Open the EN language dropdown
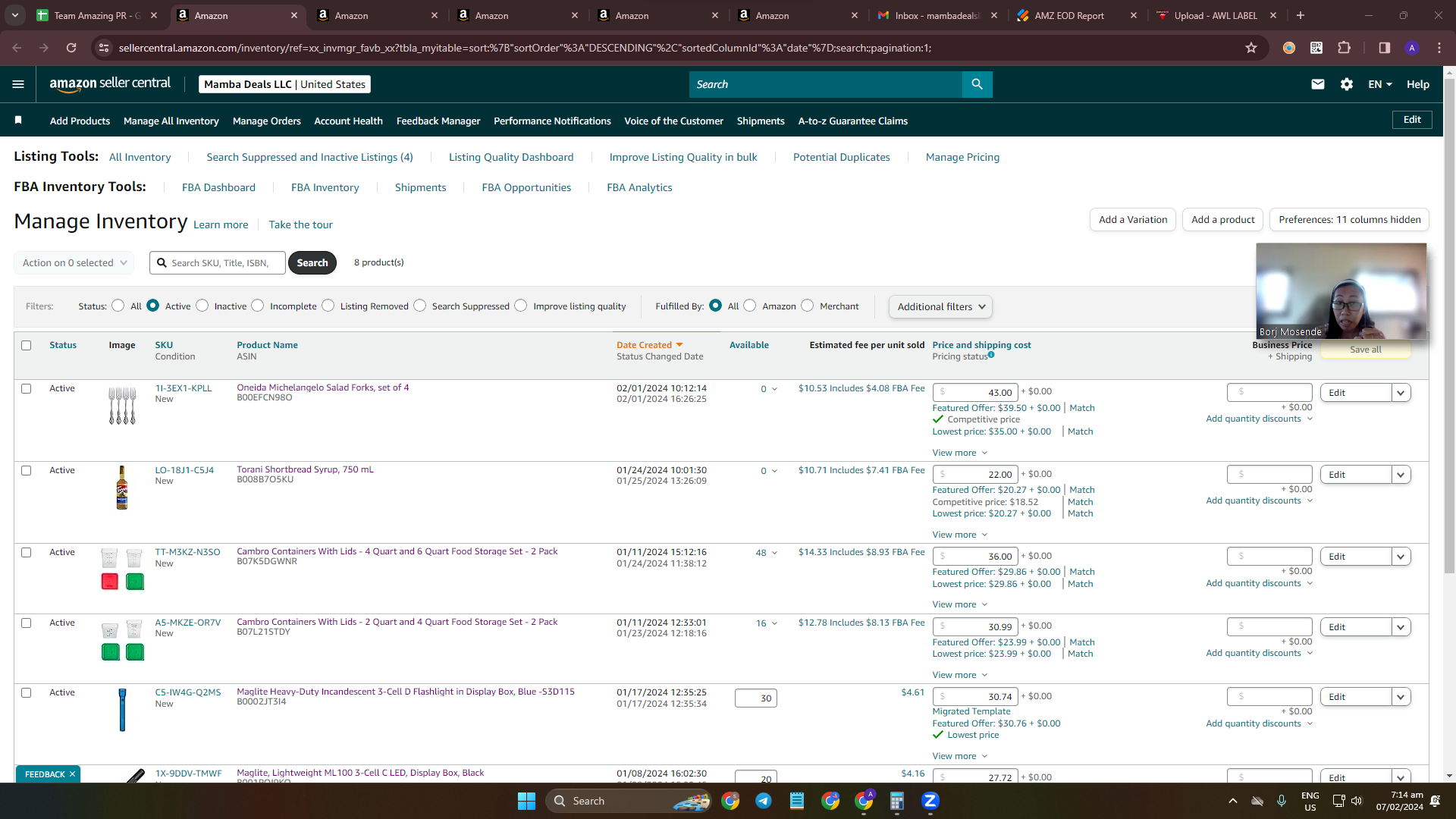The width and height of the screenshot is (1456, 819). coord(1380,84)
